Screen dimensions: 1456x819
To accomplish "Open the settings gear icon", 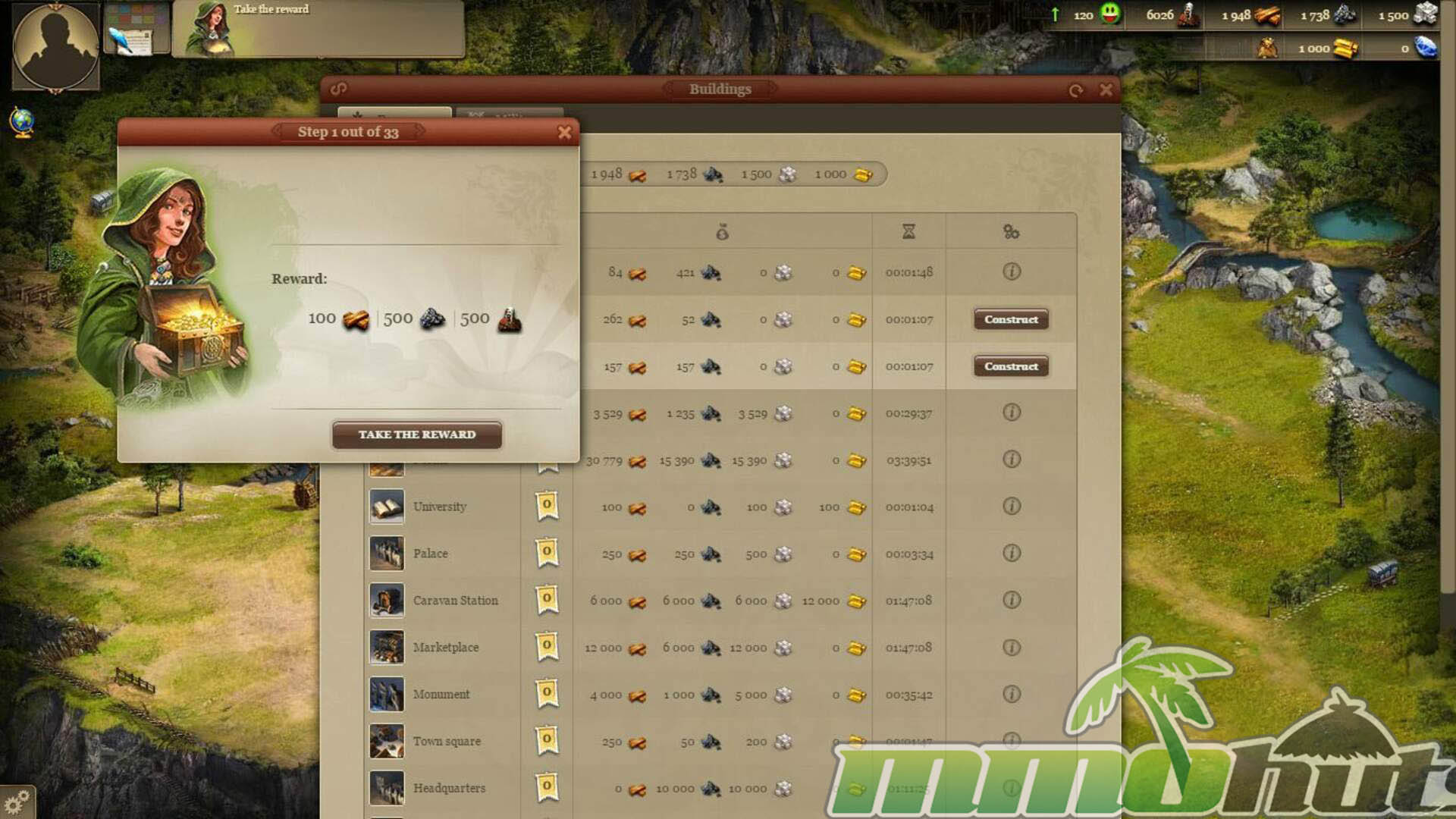I will [17, 801].
